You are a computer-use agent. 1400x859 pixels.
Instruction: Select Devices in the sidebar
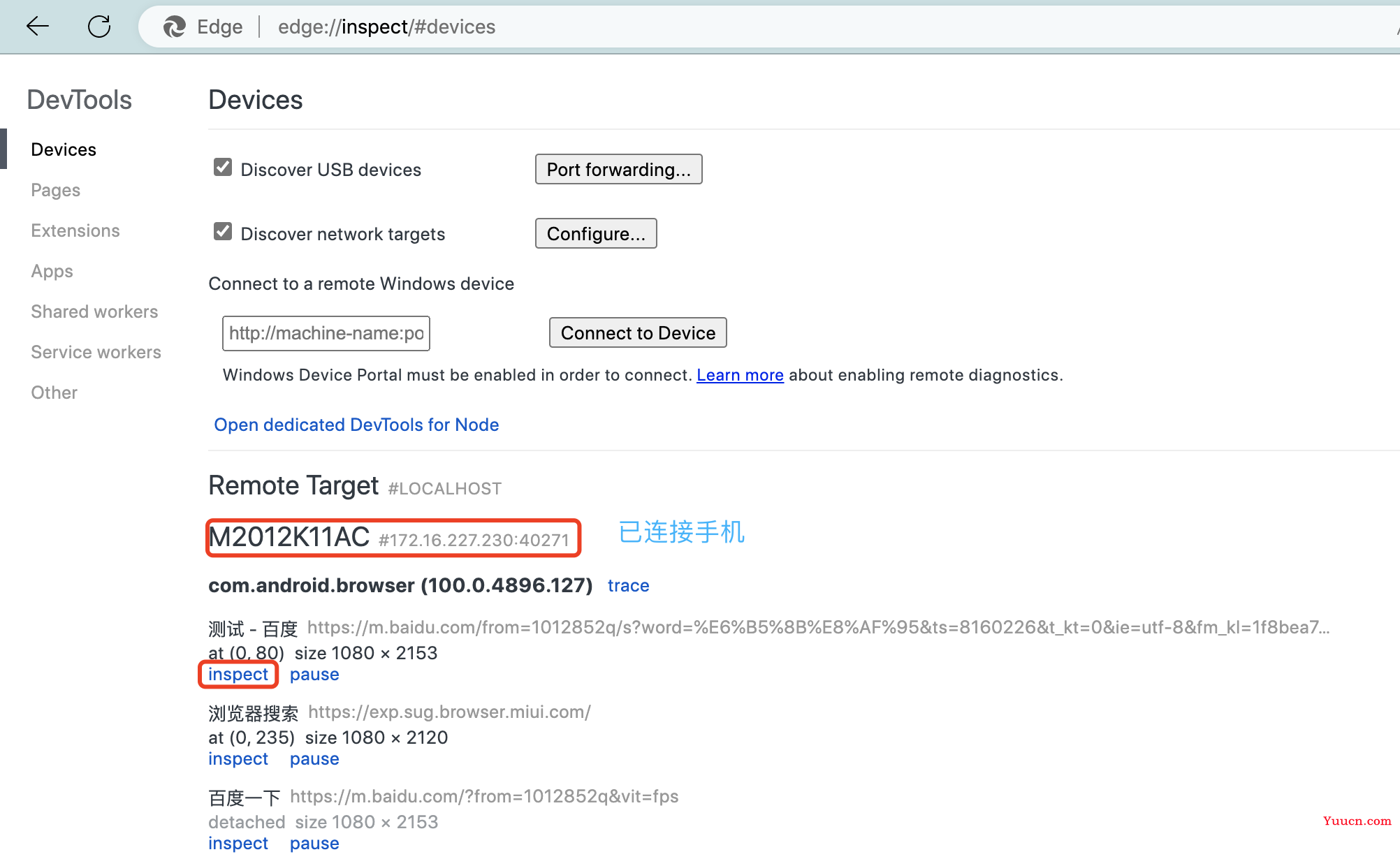click(x=64, y=149)
